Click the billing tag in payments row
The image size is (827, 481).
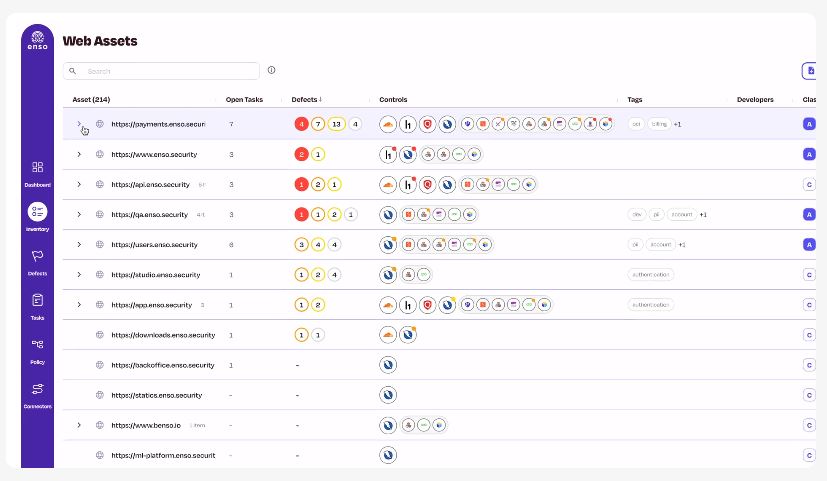(x=659, y=124)
